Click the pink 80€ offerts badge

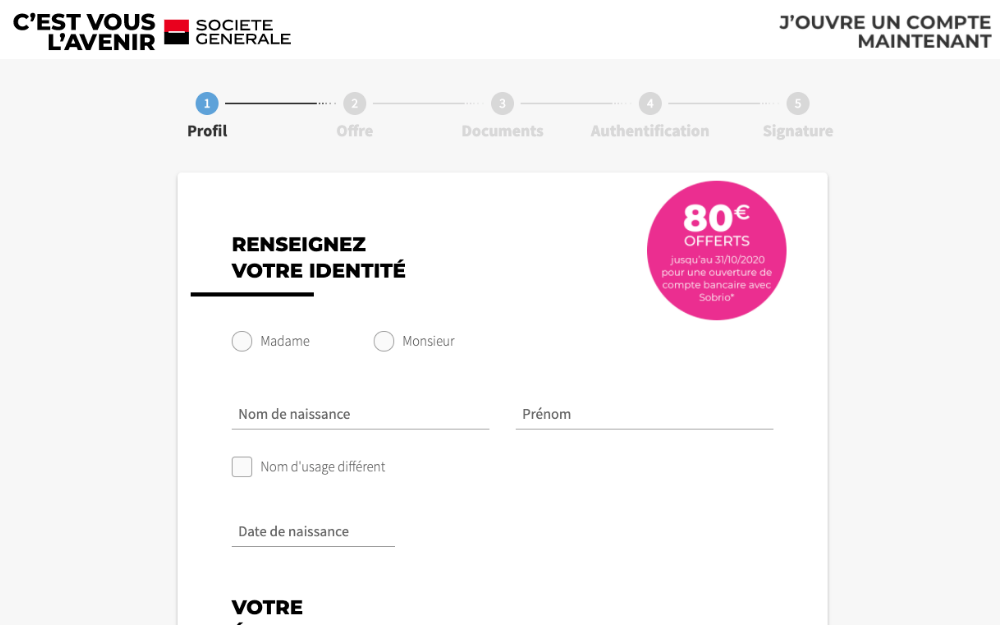(x=716, y=251)
